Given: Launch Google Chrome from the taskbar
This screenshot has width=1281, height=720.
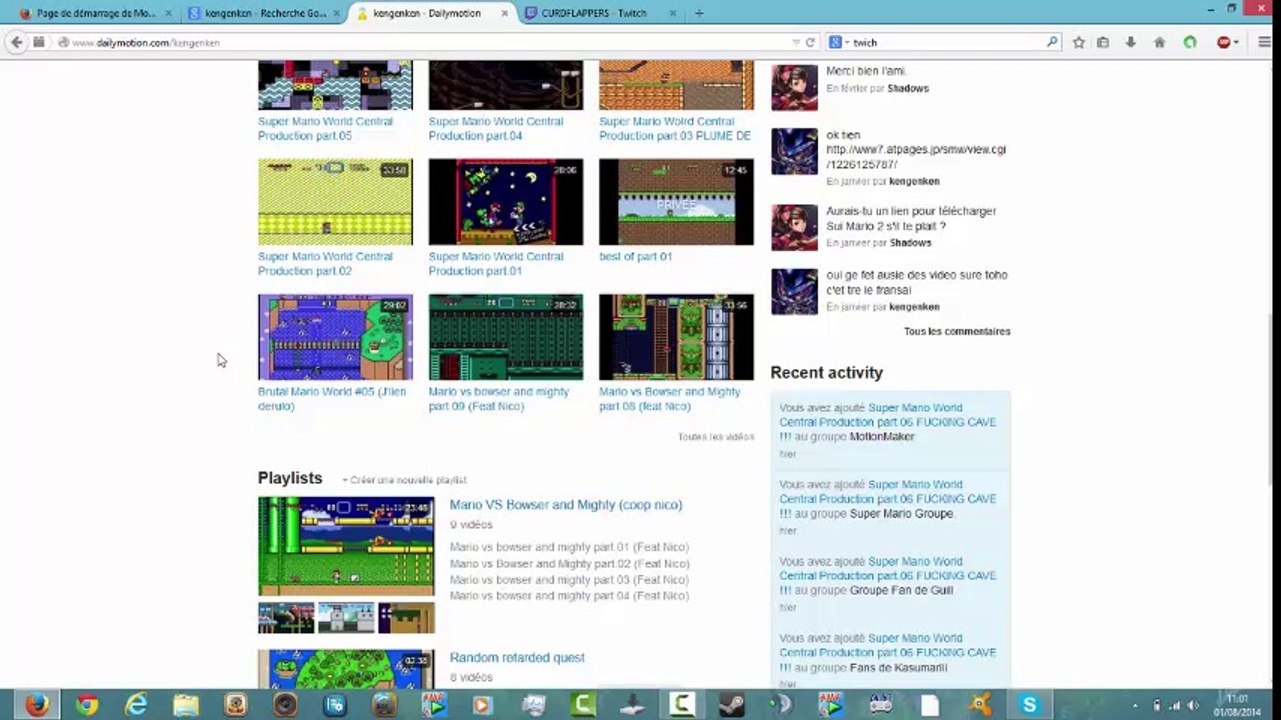Looking at the screenshot, I should (x=87, y=704).
